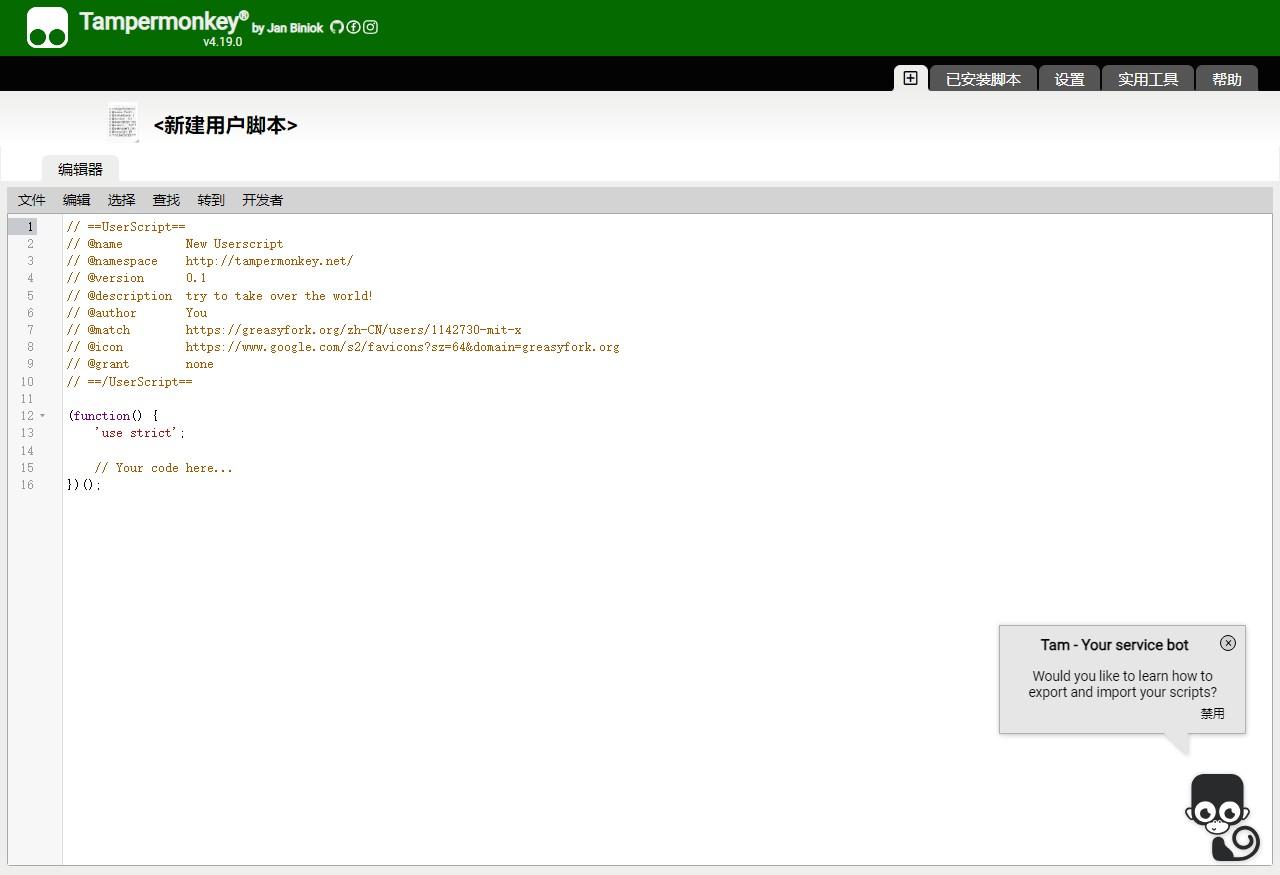
Task: Open the 开发者 menu
Action: (262, 200)
